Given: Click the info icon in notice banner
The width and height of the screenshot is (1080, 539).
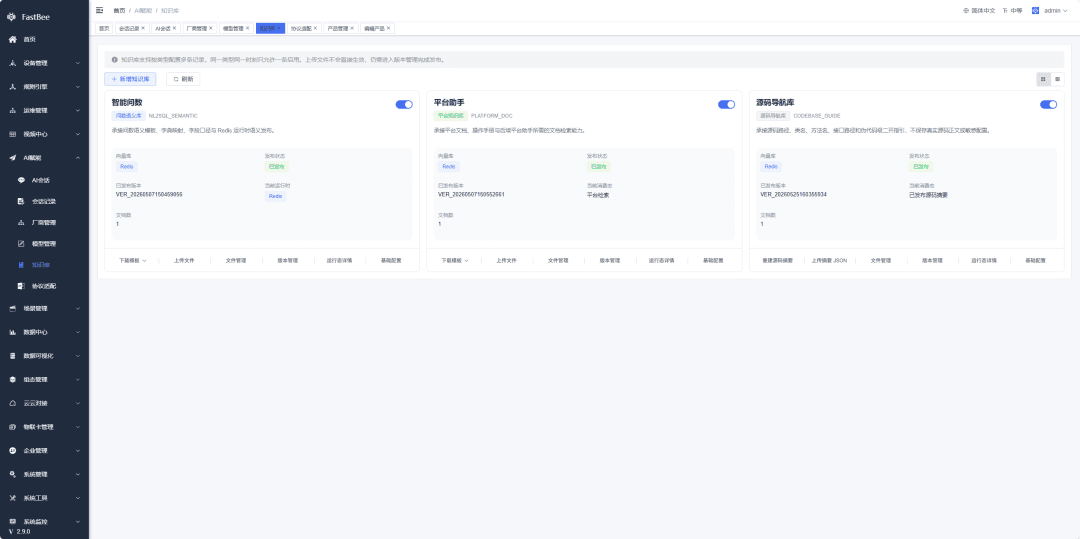Looking at the screenshot, I should point(114,59).
